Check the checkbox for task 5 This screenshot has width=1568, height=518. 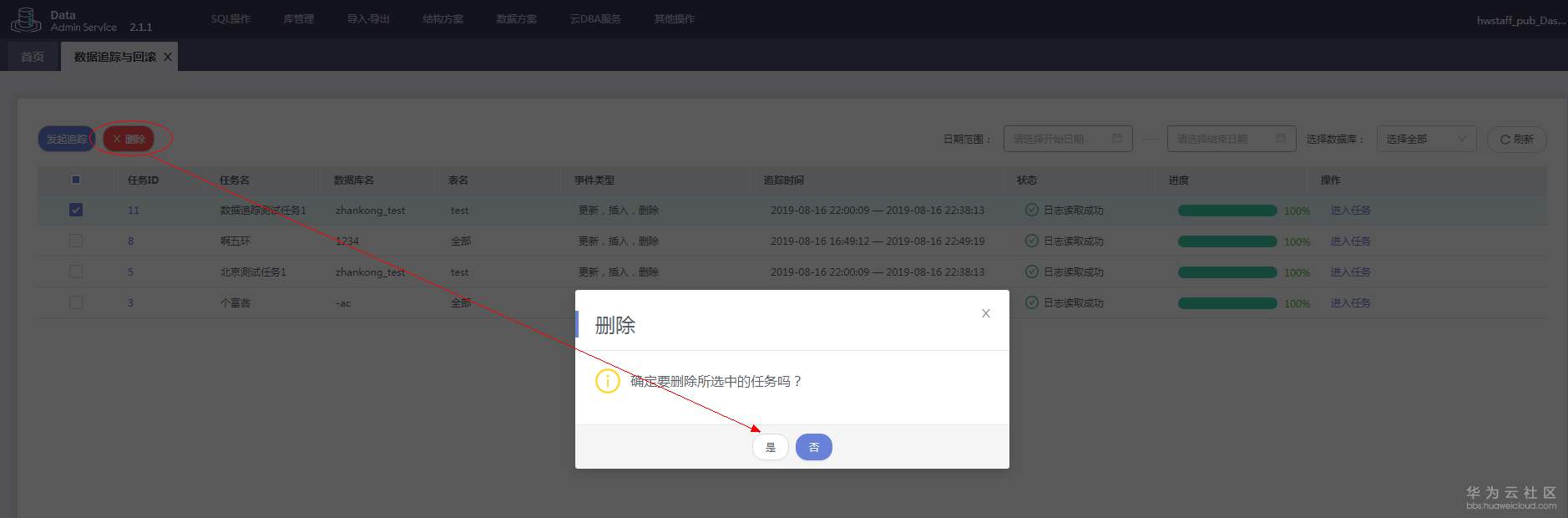click(x=75, y=272)
